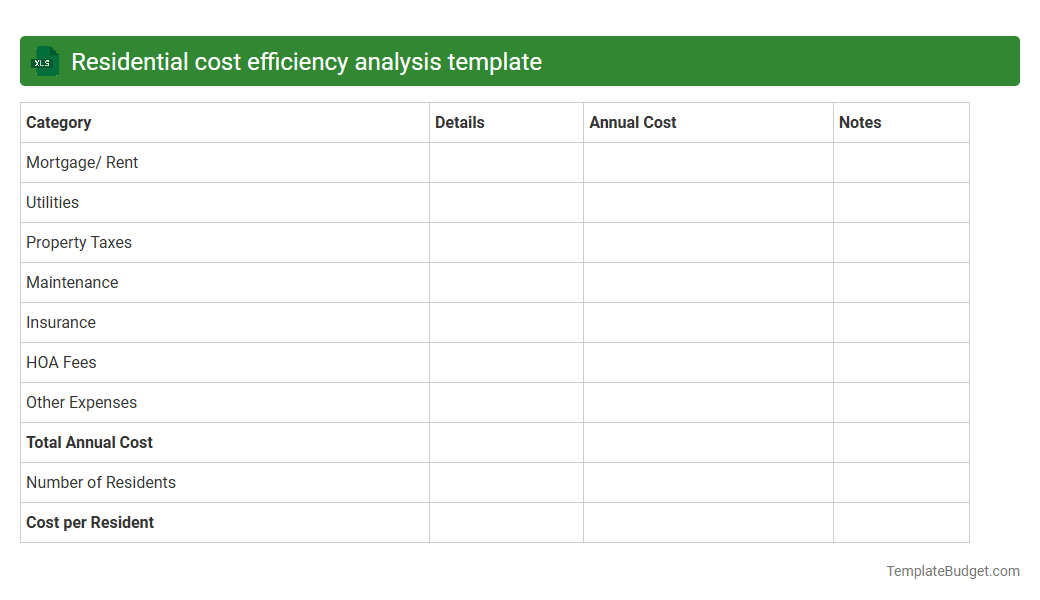1040x600 pixels.
Task: Select the Insurance row label
Action: pyautogui.click(x=61, y=322)
